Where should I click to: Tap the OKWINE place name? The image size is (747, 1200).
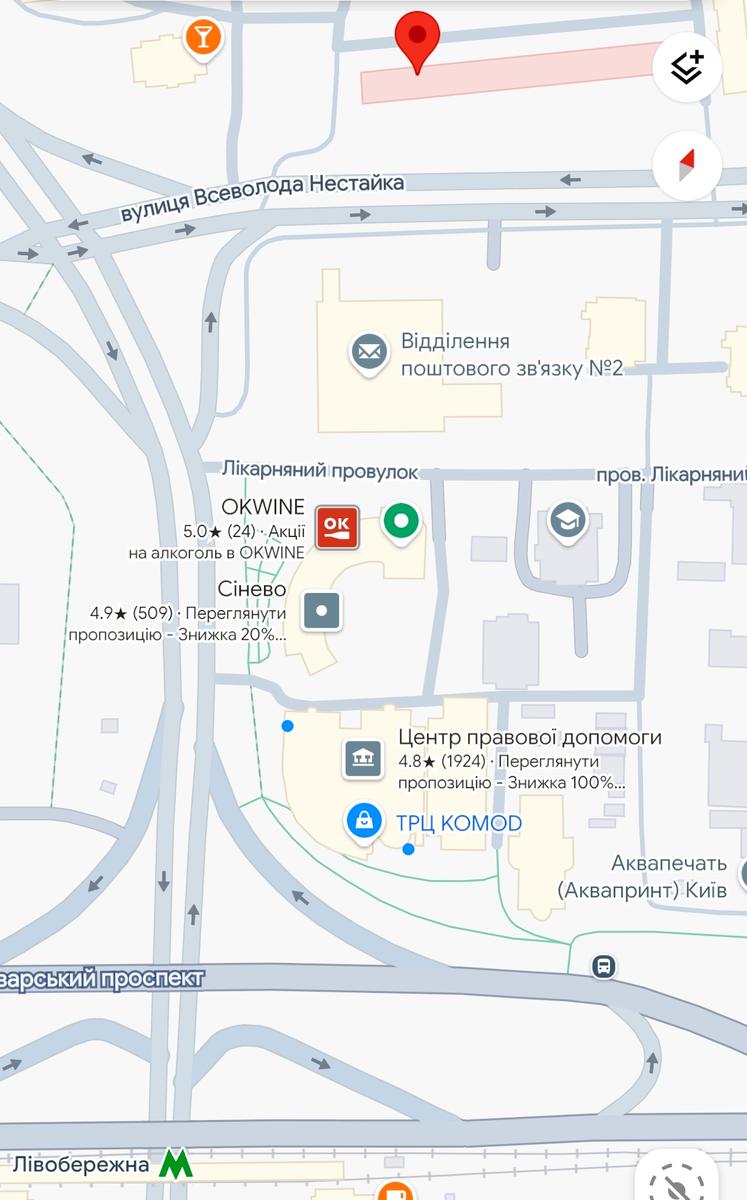pos(263,507)
